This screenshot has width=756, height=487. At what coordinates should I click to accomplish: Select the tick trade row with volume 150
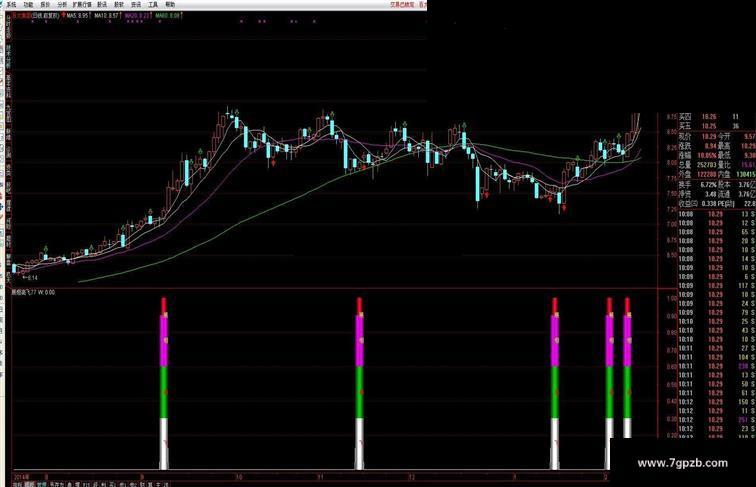point(717,402)
